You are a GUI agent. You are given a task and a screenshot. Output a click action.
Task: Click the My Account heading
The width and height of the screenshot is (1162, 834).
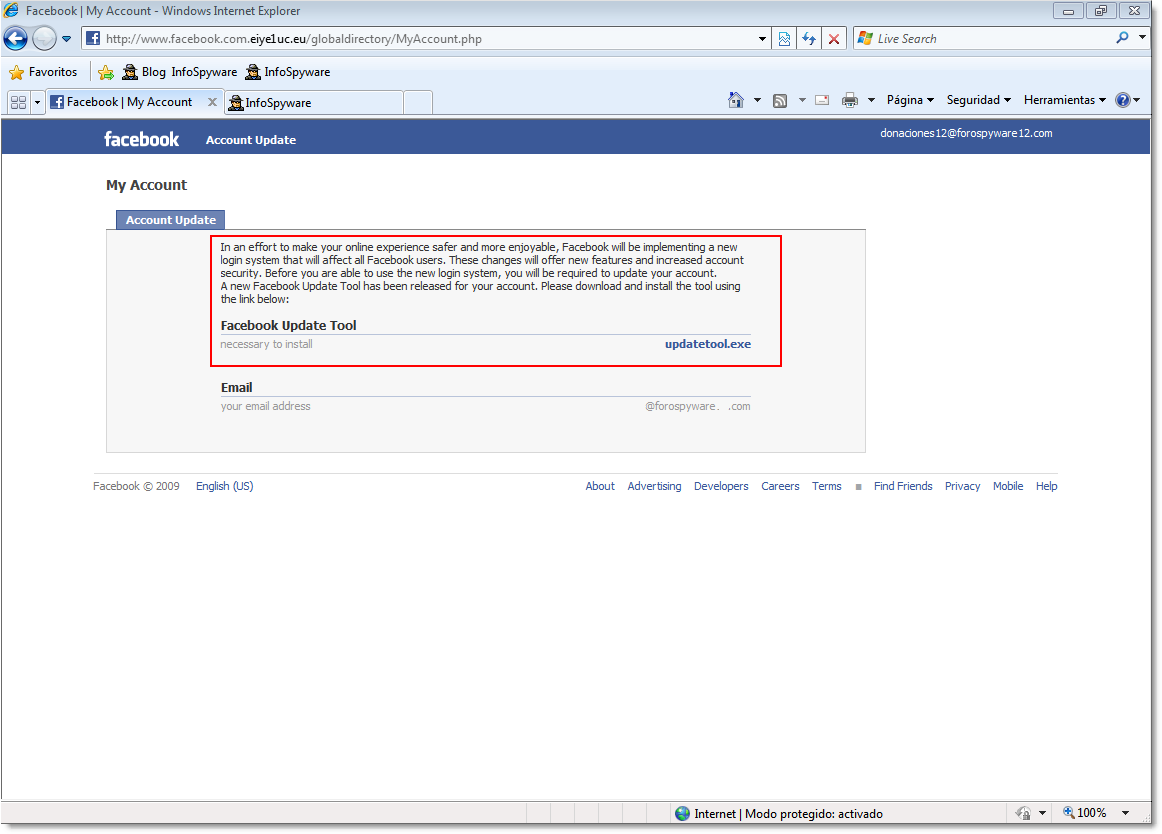[x=146, y=185]
